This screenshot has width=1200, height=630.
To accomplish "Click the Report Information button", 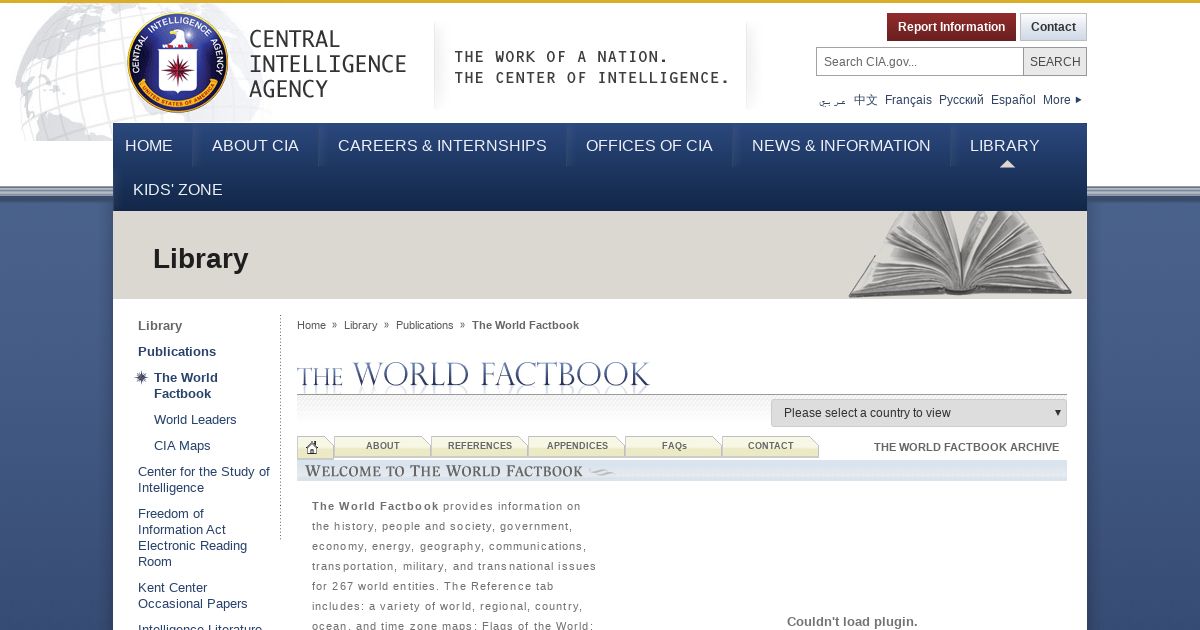I will click(x=951, y=27).
